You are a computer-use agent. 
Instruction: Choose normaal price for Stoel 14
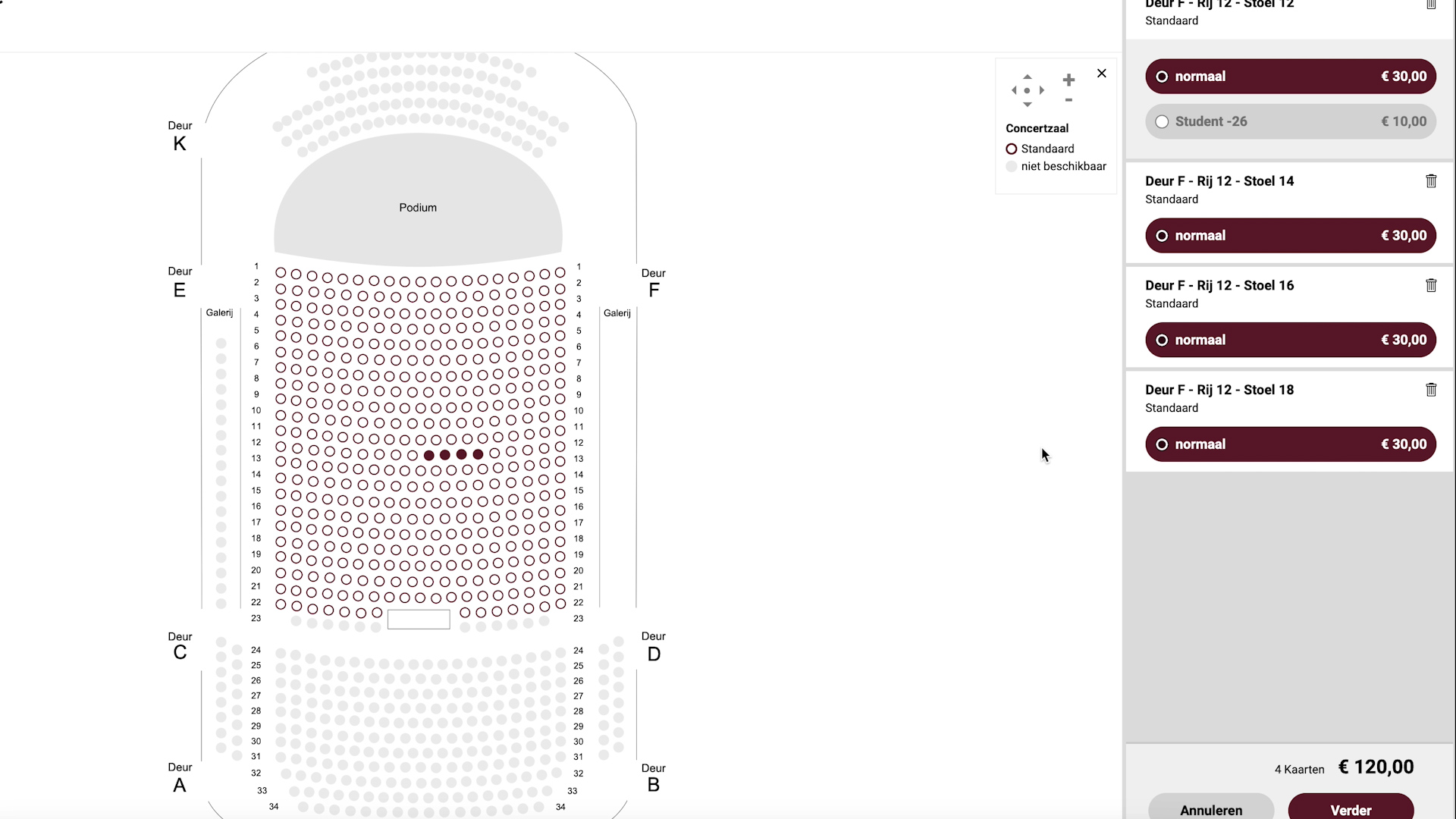pyautogui.click(x=1291, y=236)
